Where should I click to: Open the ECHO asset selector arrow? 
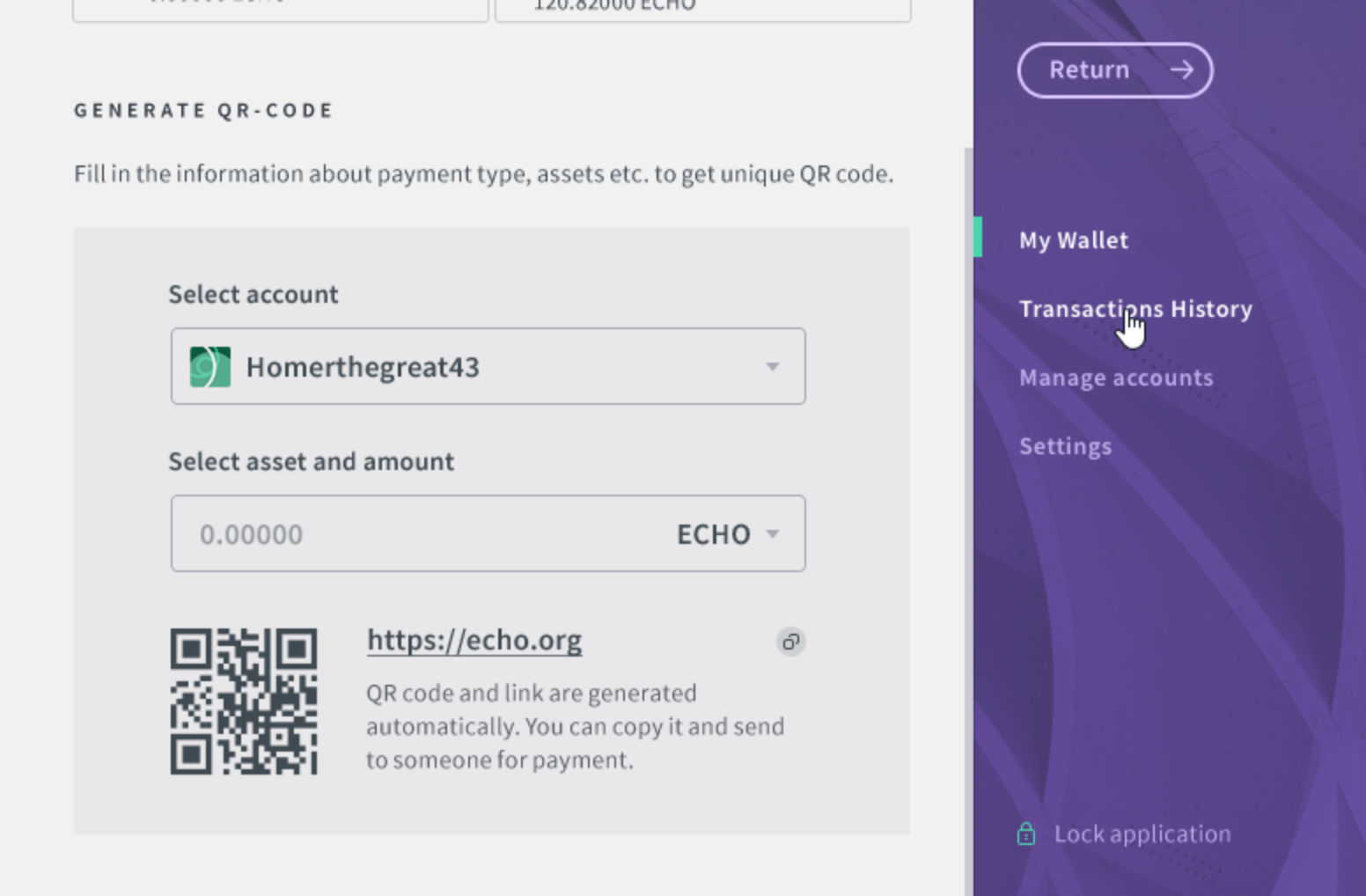pos(773,533)
